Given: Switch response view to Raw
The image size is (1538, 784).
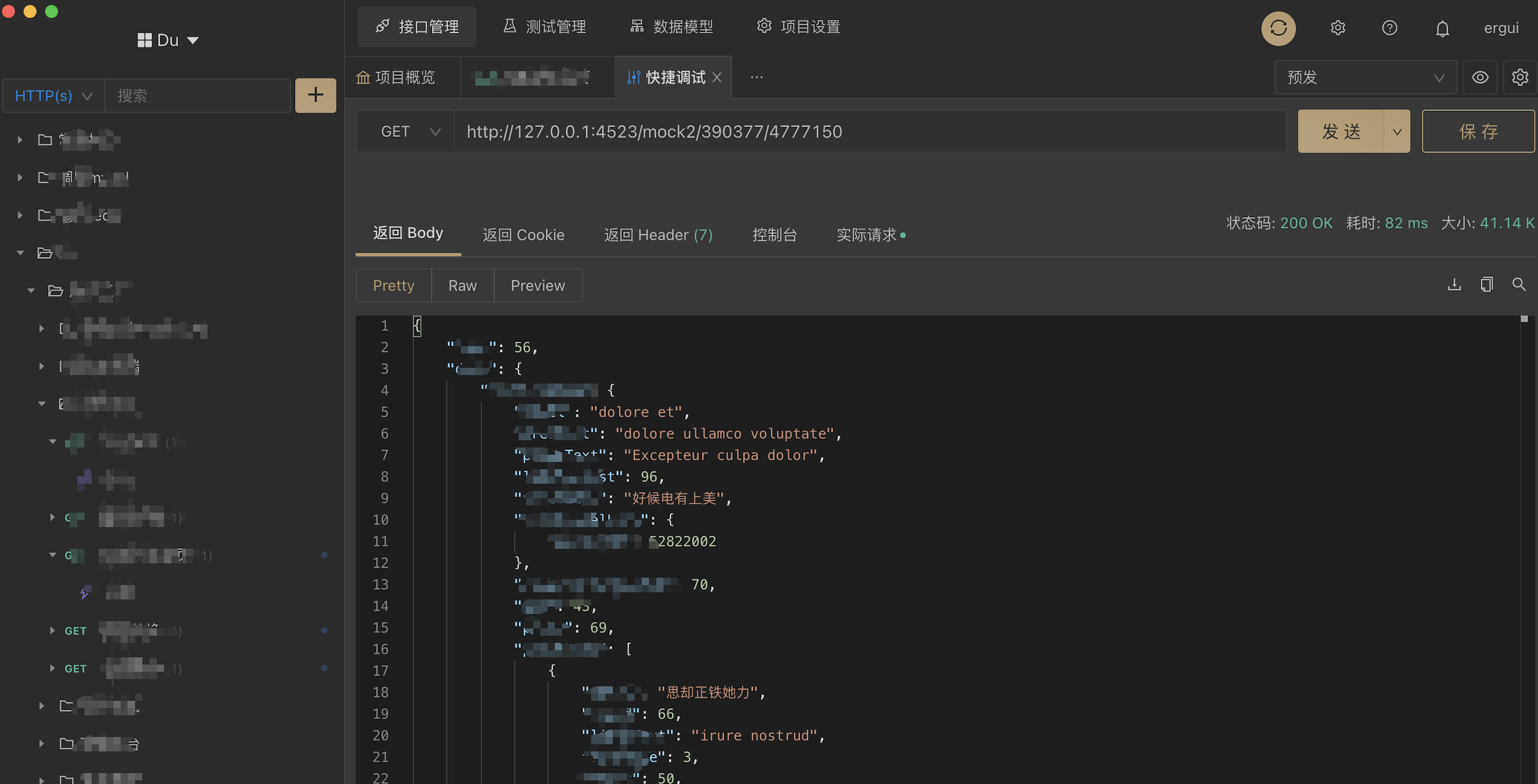Looking at the screenshot, I should tap(462, 285).
